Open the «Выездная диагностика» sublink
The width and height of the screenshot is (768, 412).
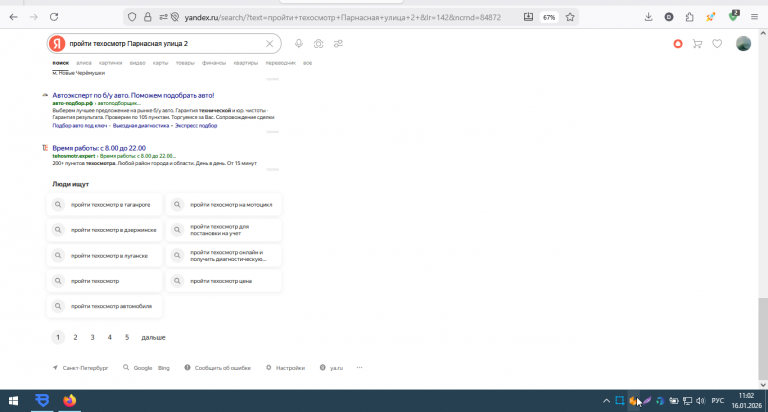coord(141,126)
